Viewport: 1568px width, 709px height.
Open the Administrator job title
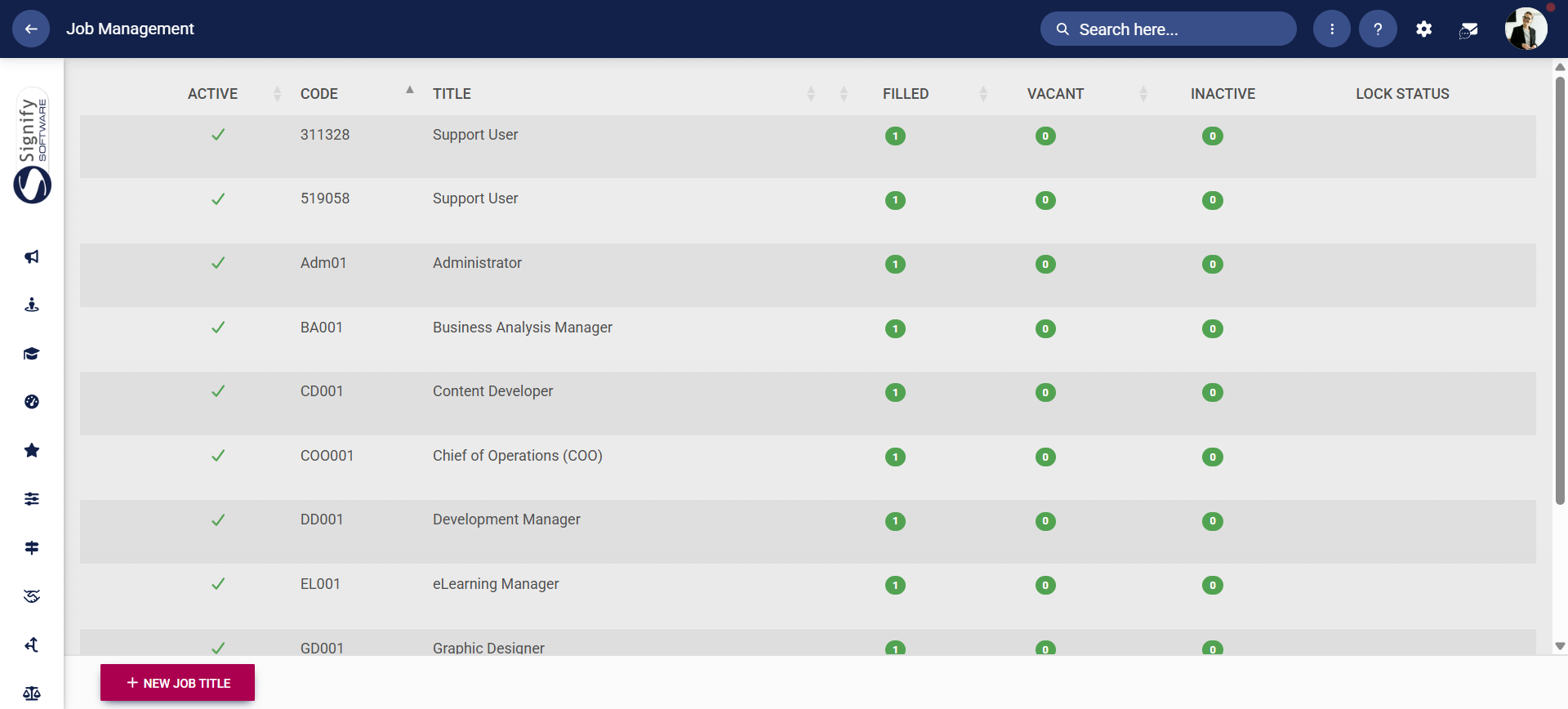point(477,263)
